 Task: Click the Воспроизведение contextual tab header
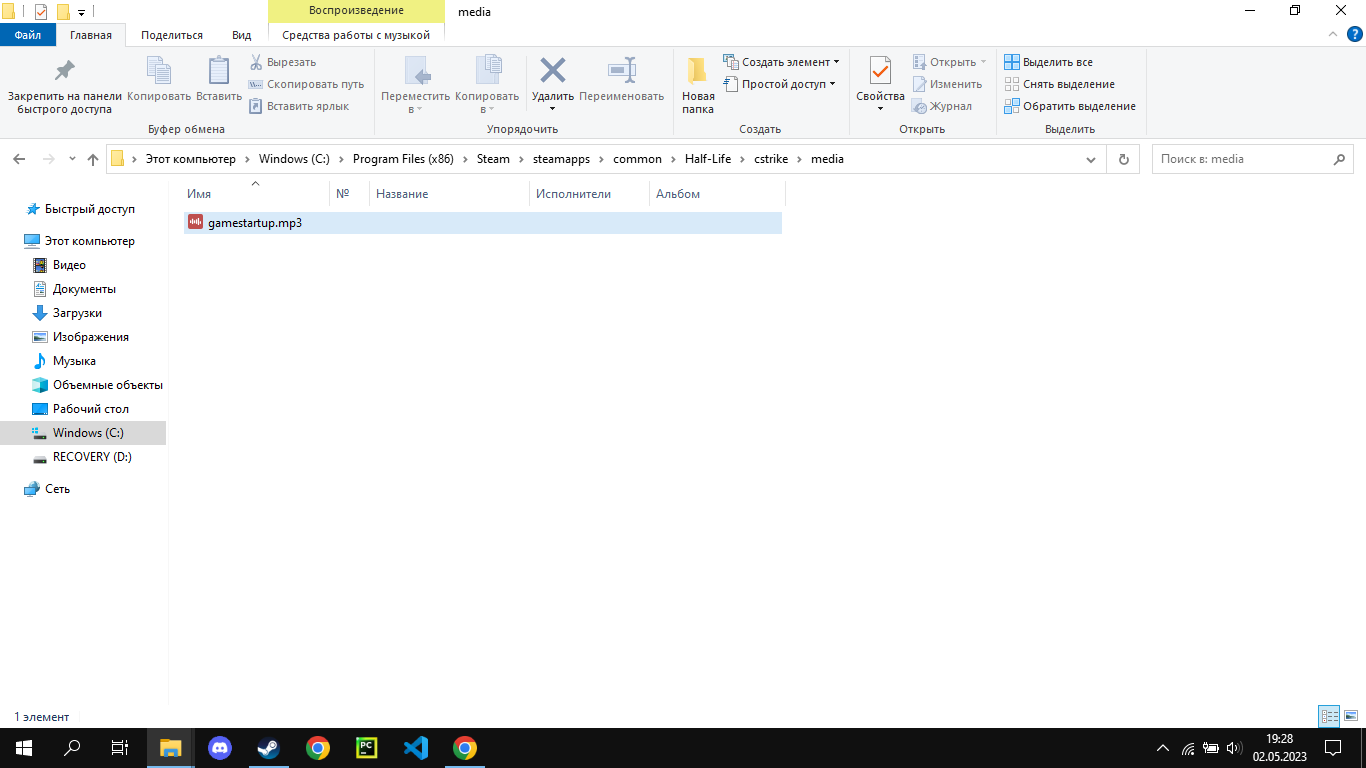(x=356, y=11)
